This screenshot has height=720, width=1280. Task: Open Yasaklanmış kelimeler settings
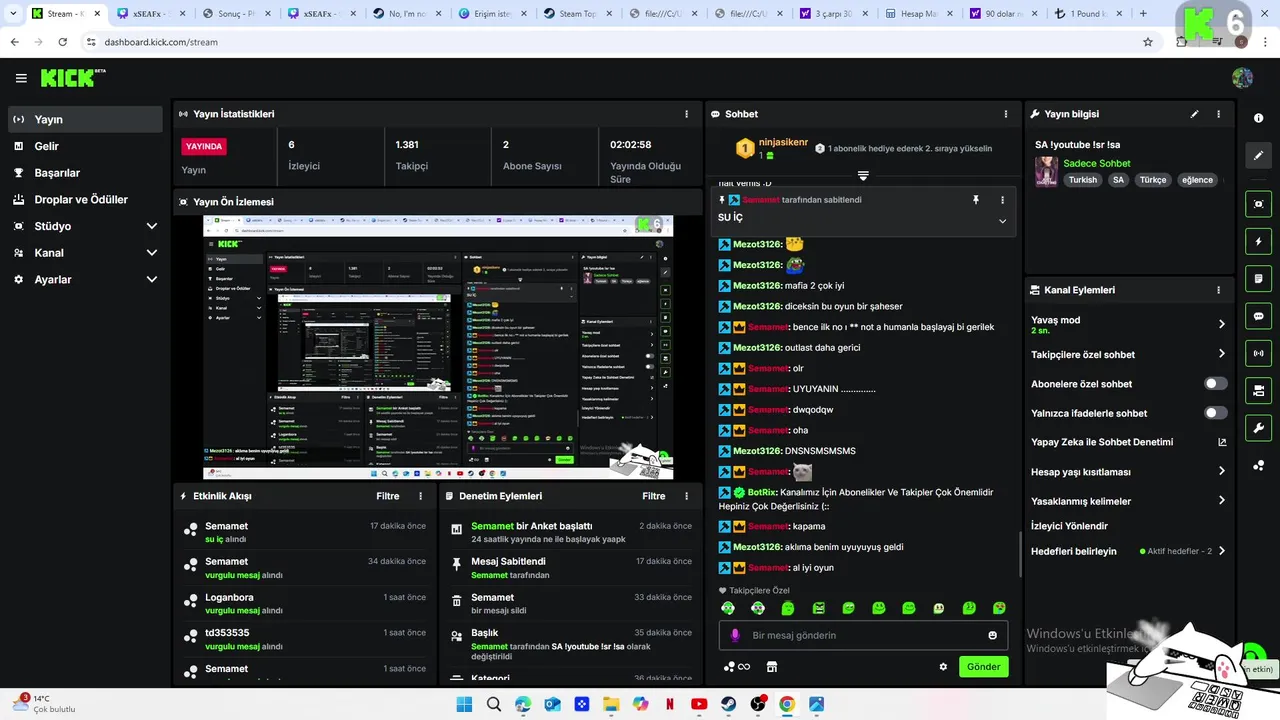[x=1128, y=501]
